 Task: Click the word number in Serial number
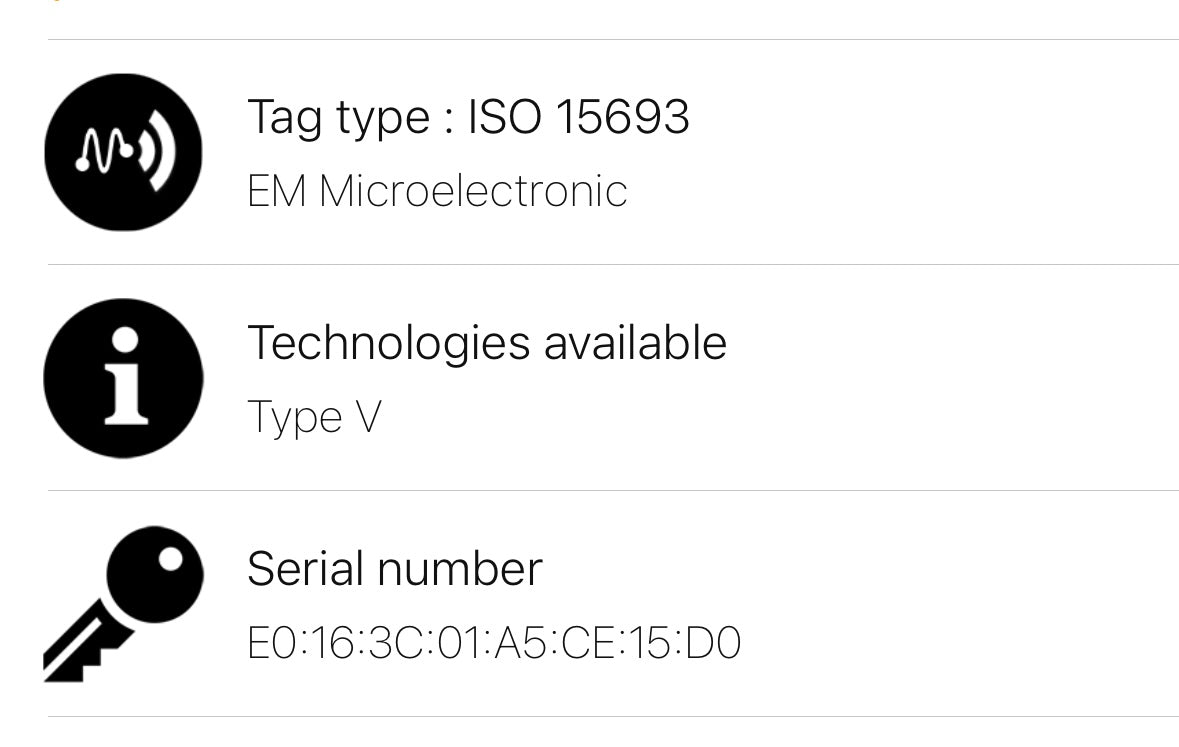[x=460, y=569]
